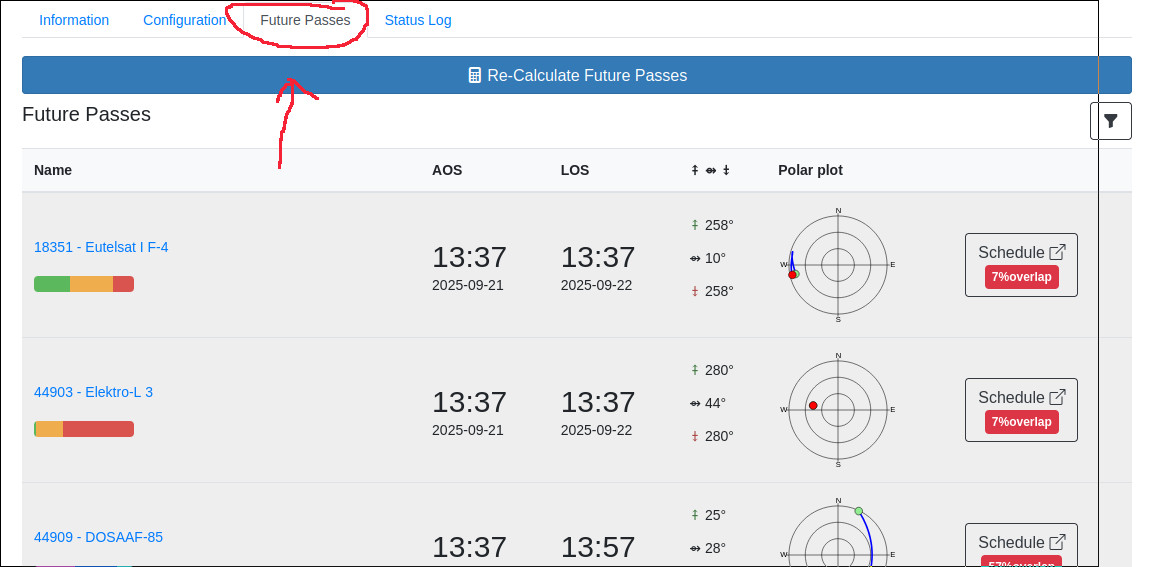The height and width of the screenshot is (567, 1163).
Task: Click DOSAAF-85 LOS time 13:57
Action: pos(598,547)
